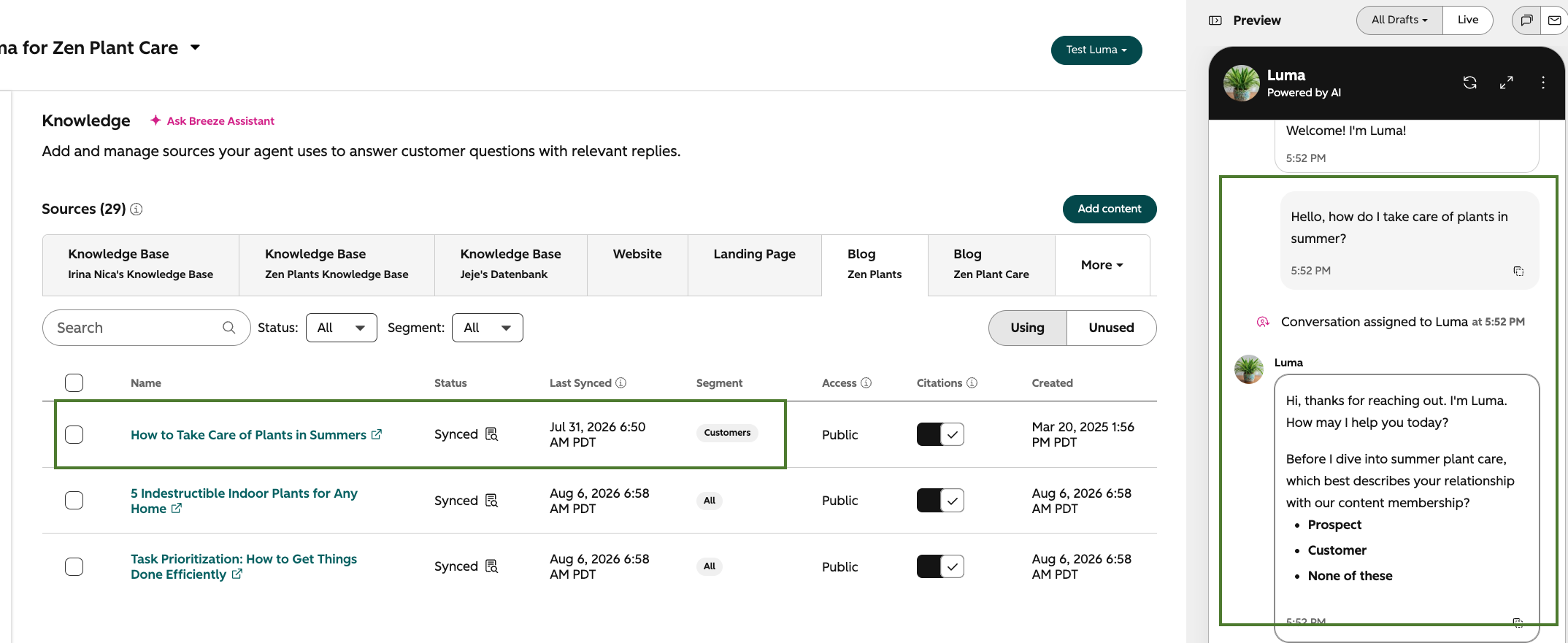
Task: Select the Unused filter toggle
Action: tap(1112, 328)
